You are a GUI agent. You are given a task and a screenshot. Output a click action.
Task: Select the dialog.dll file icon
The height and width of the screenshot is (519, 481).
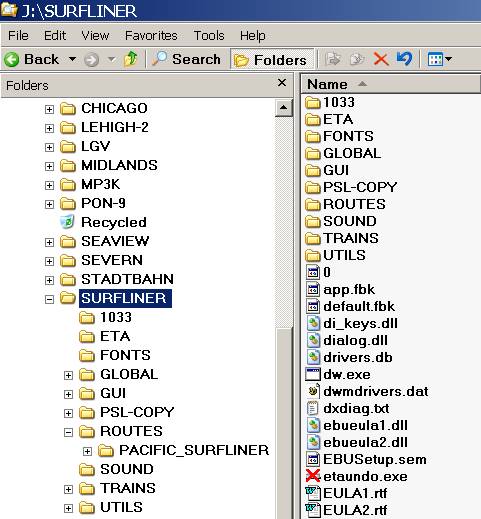313,340
